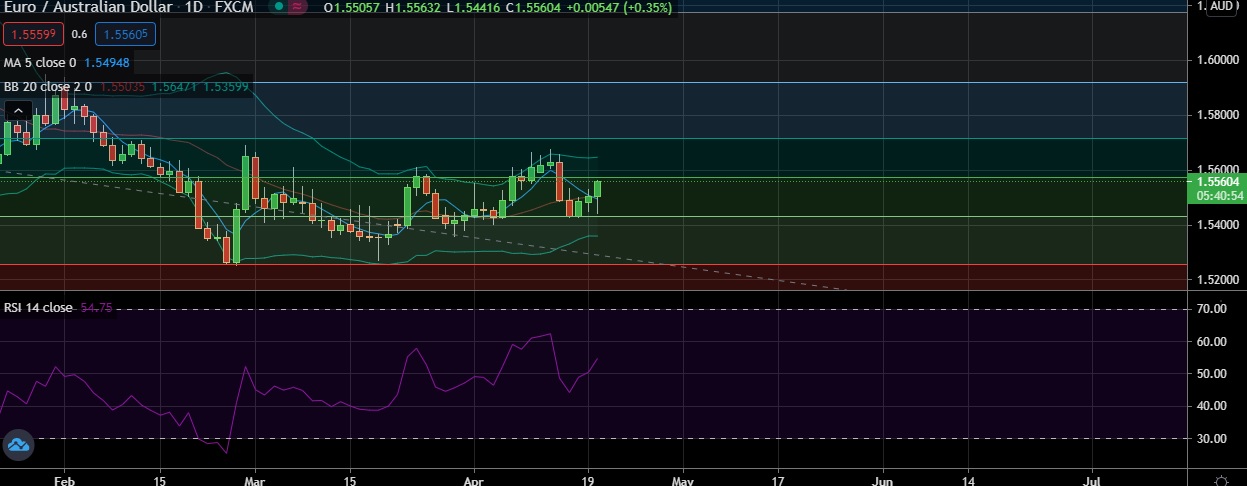Viewport: 1247px width, 486px height.
Task: Click the RSI value 54.75
Action: (95, 307)
